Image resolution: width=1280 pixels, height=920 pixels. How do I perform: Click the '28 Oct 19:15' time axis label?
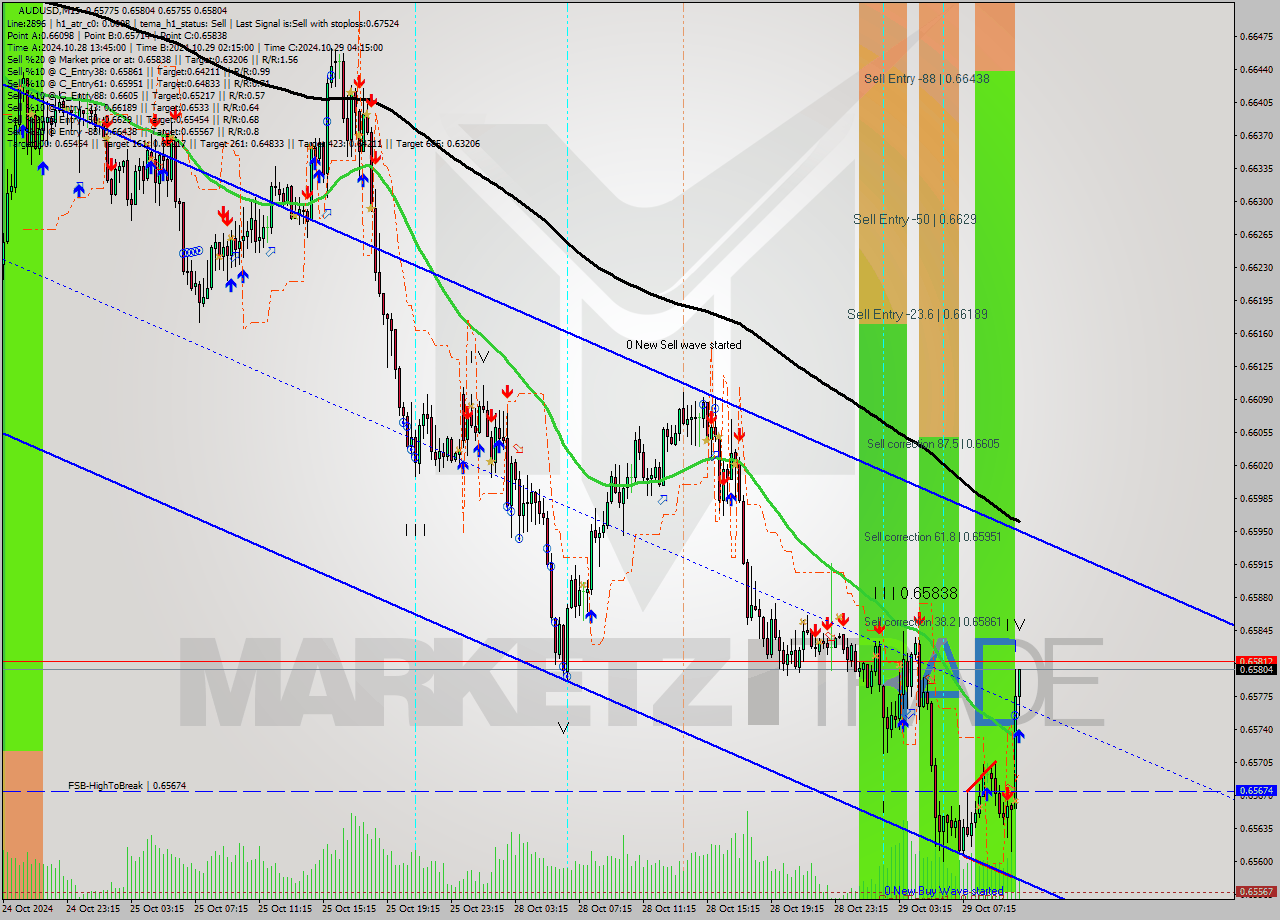[x=797, y=909]
